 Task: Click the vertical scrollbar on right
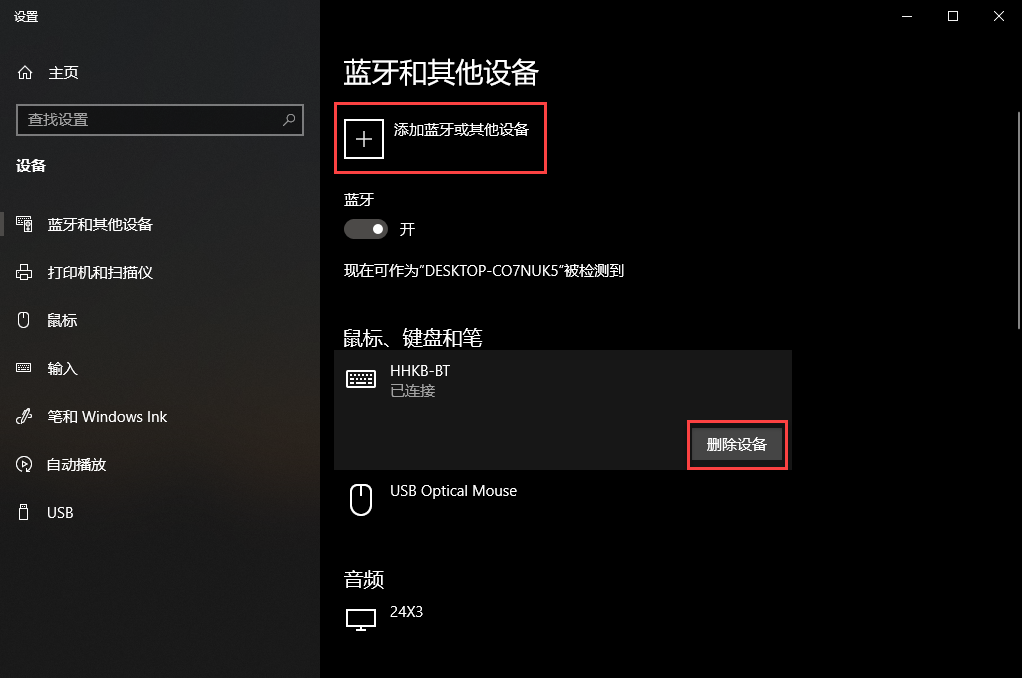click(x=1019, y=220)
